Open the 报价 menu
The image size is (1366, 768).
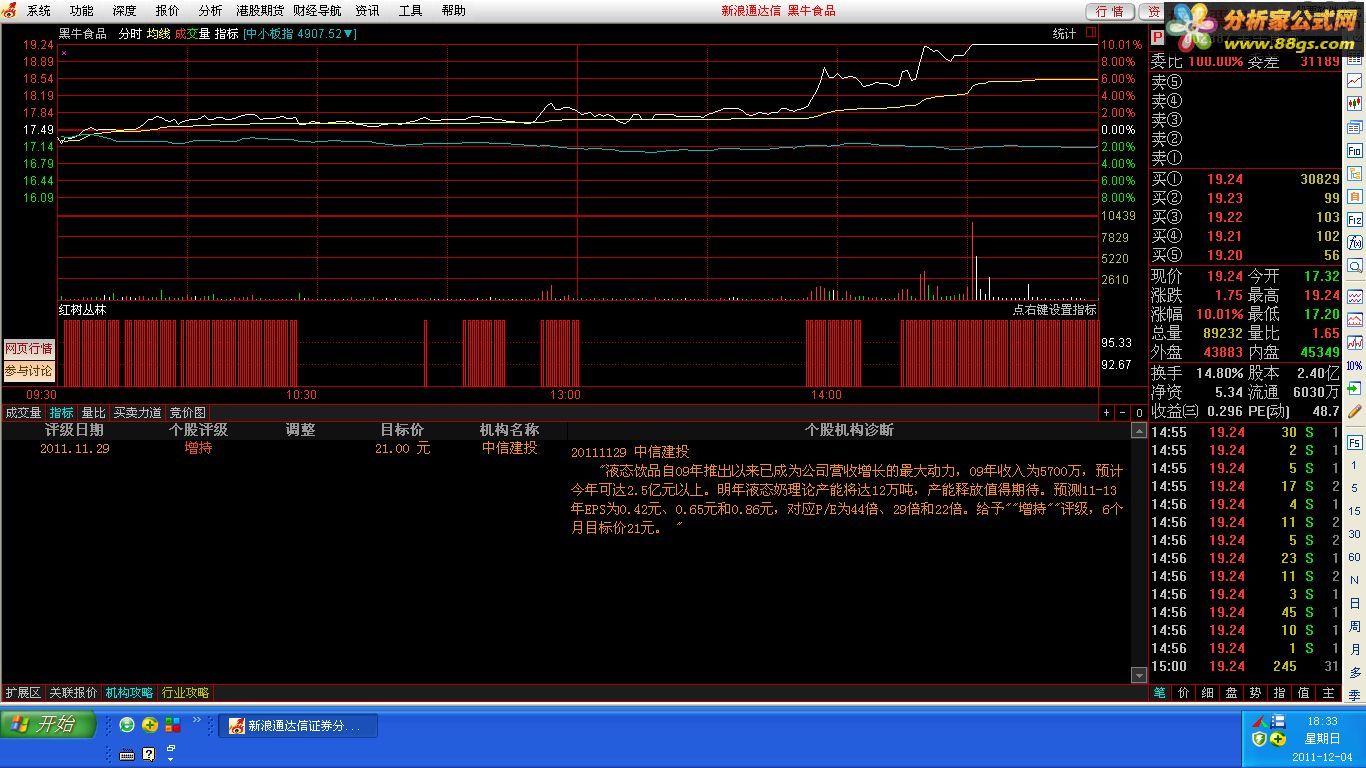pyautogui.click(x=168, y=11)
